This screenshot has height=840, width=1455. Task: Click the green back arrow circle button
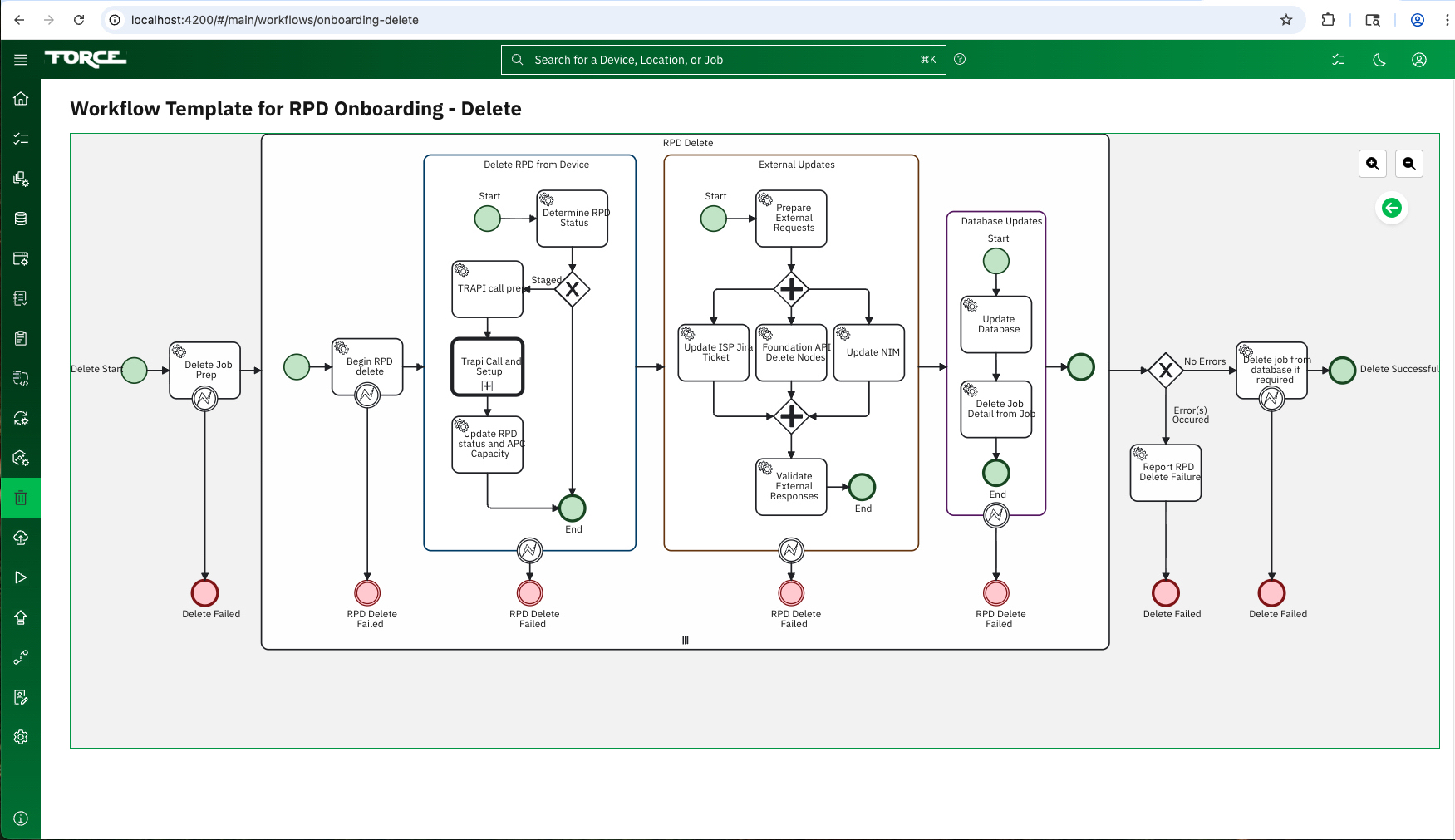point(1392,208)
